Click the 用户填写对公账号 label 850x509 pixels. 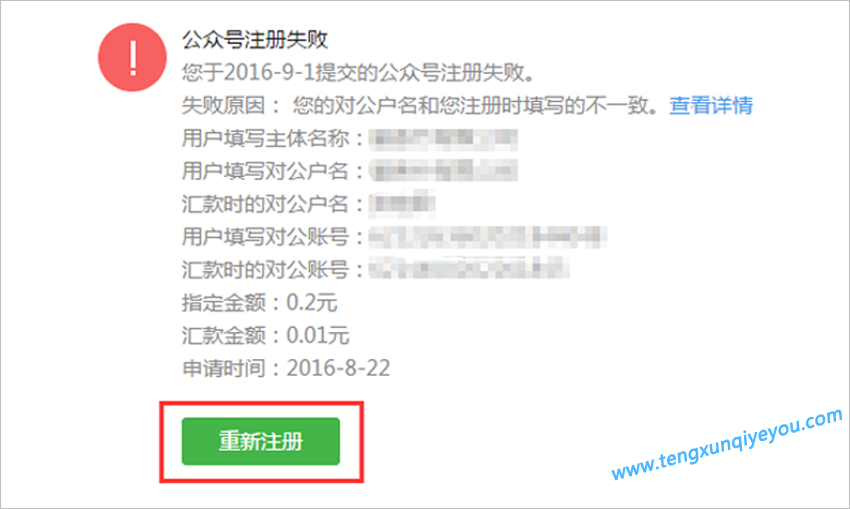point(273,237)
